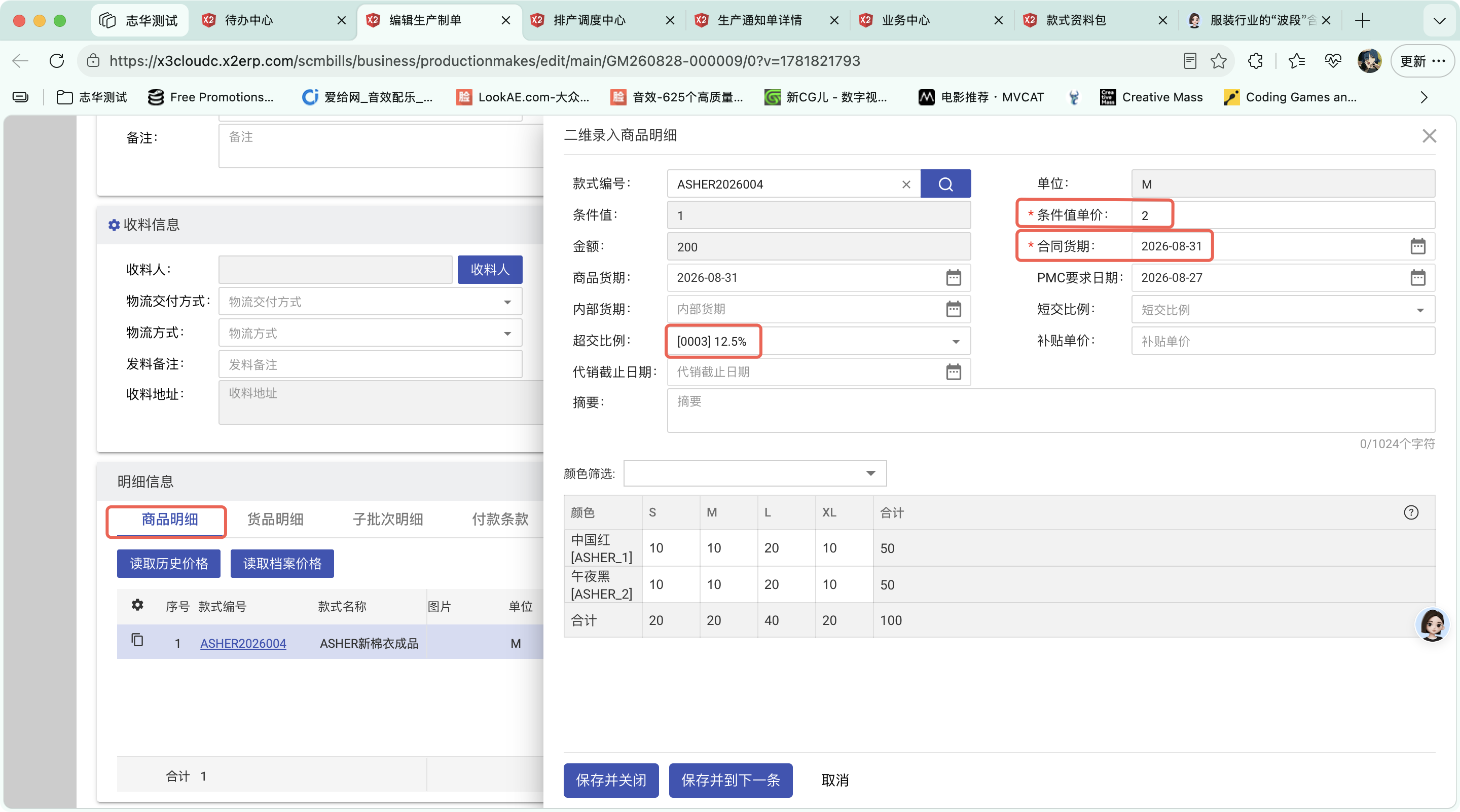Copy row 1 using the duplicate icon
Screen dimensions: 1460x812
coord(137,641)
